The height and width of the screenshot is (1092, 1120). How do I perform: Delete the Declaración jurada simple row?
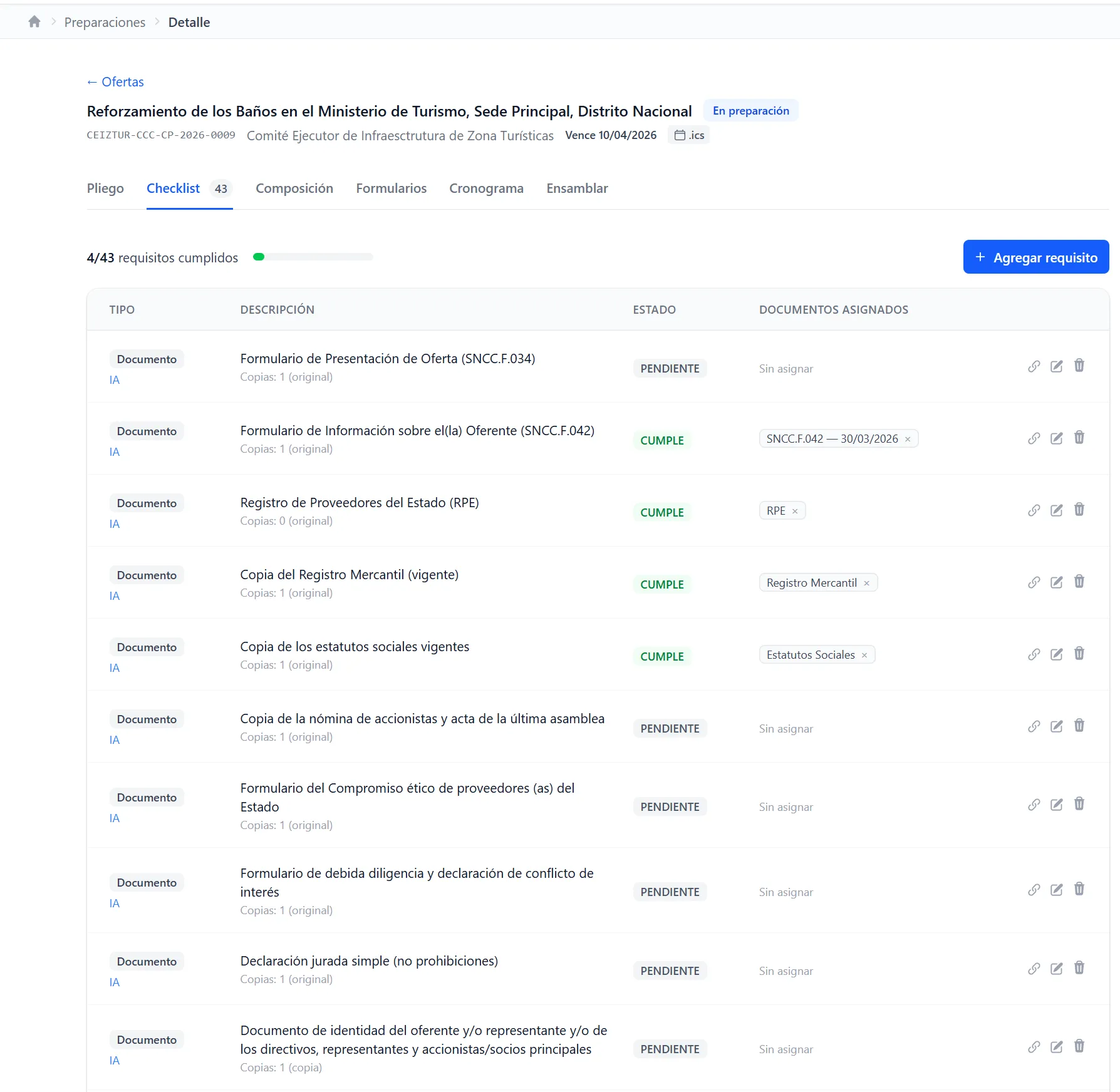(1079, 968)
